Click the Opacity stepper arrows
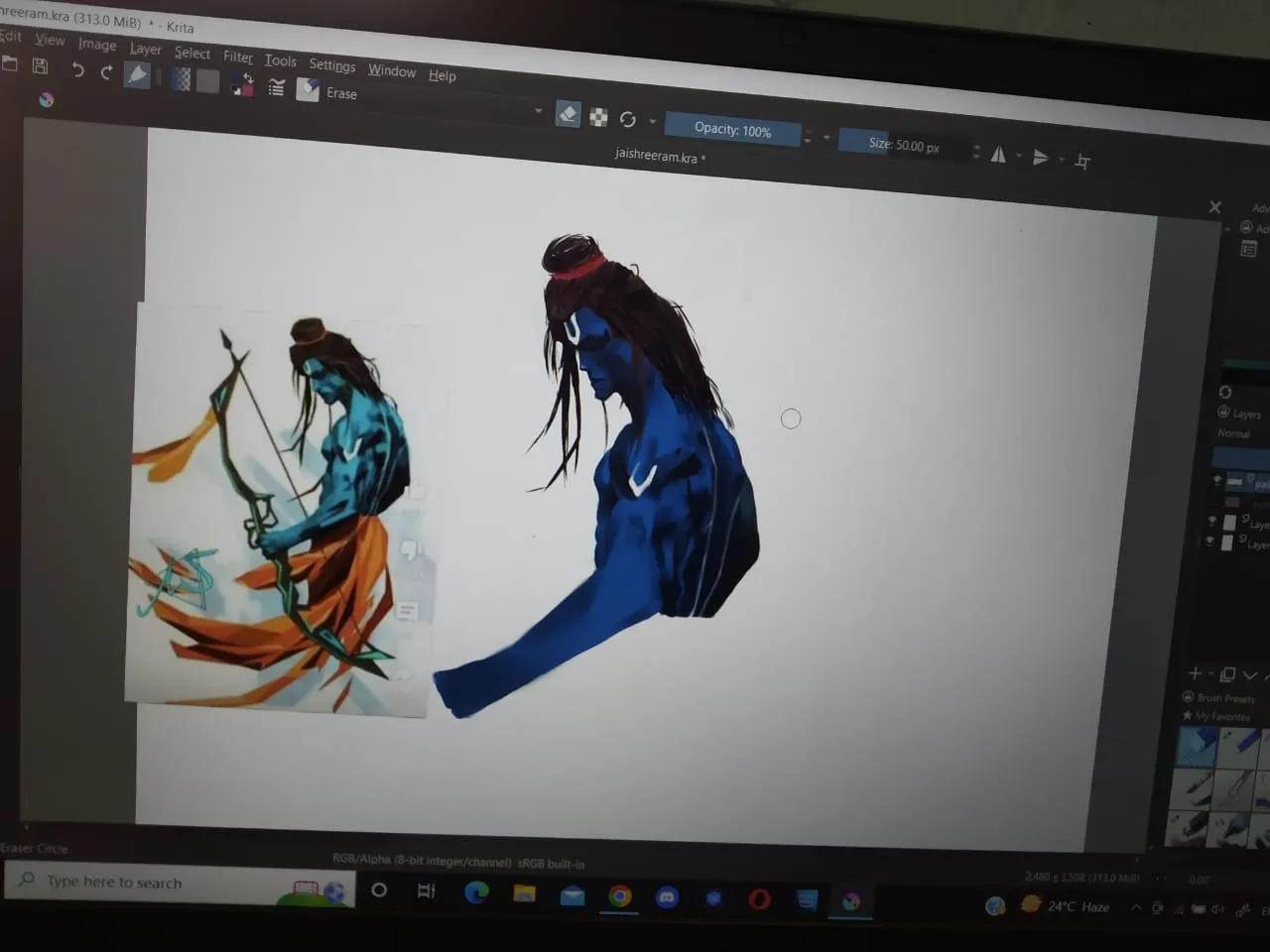The image size is (1270, 952). 808,136
